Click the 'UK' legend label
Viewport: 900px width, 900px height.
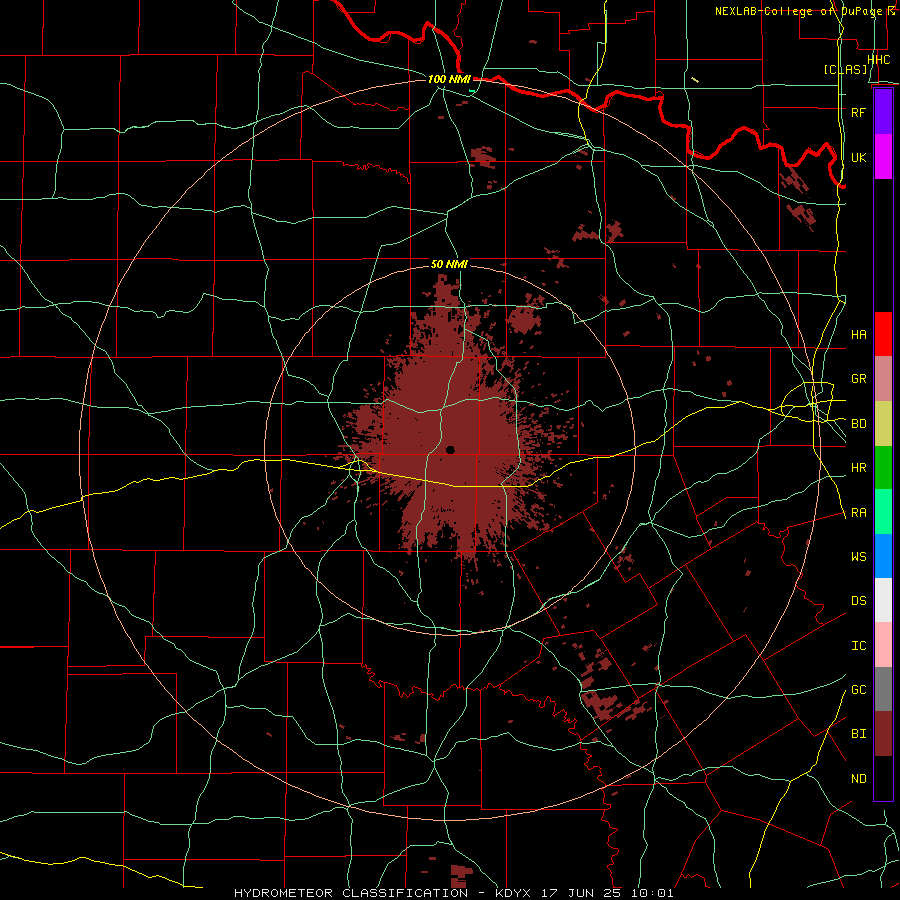coord(858,157)
